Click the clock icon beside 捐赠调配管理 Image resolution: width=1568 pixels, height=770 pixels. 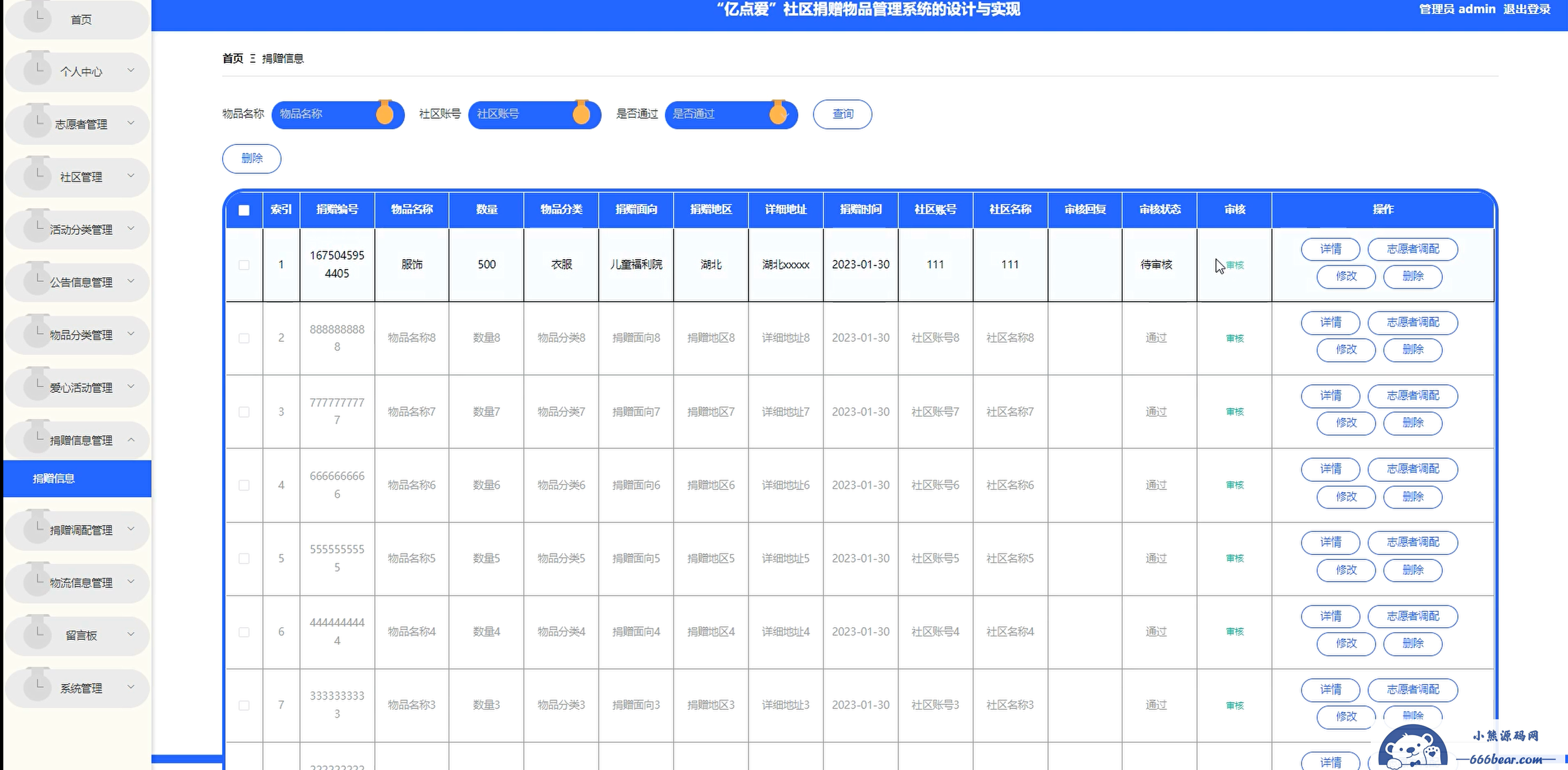point(37,527)
